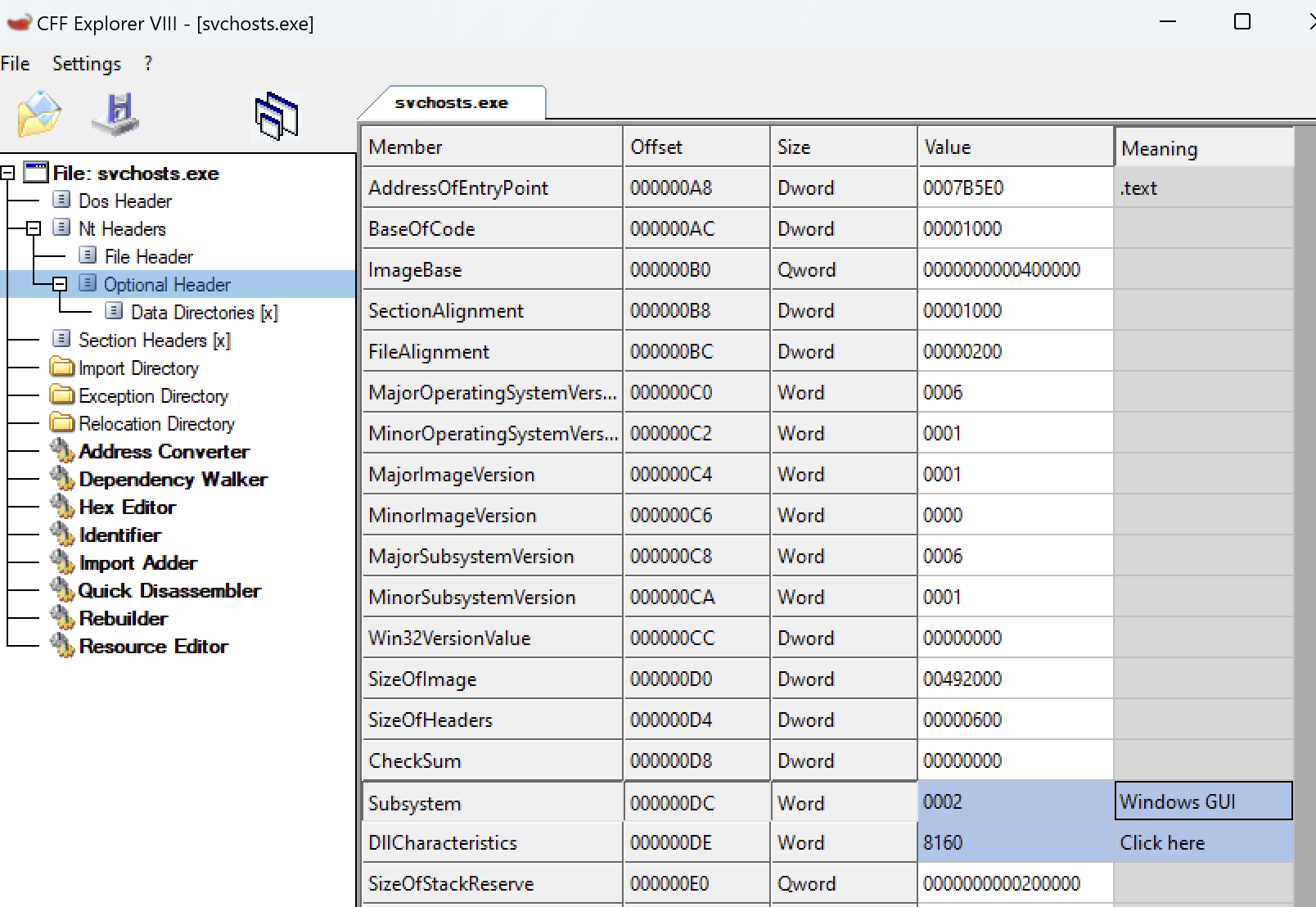1316x907 pixels.
Task: Select the .text meaning cell
Action: point(1203,187)
